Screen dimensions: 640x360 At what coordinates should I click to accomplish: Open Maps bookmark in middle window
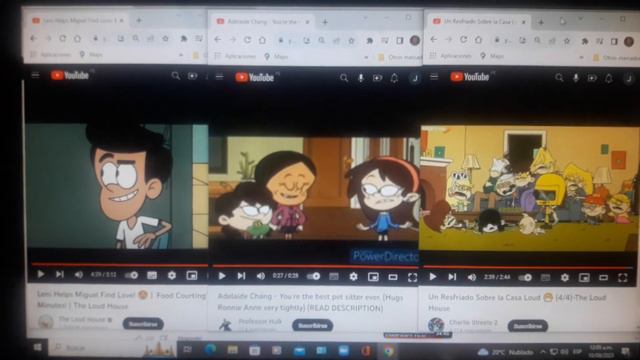[x=276, y=56]
